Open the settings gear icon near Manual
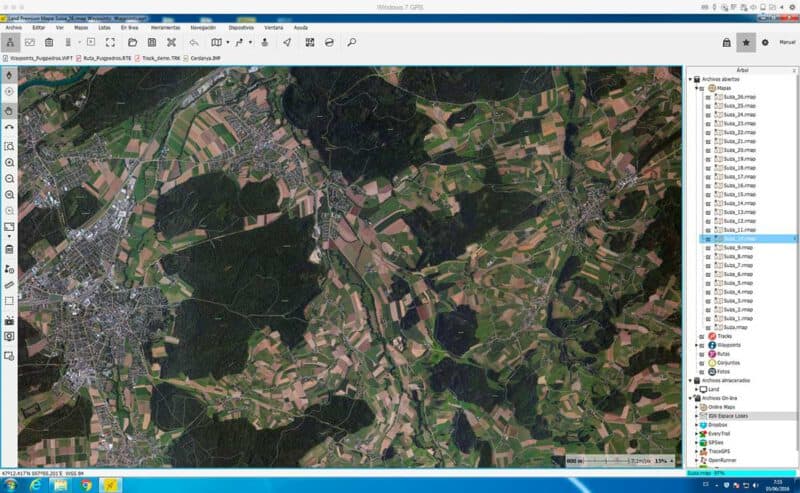This screenshot has height=493, width=800. (x=765, y=42)
